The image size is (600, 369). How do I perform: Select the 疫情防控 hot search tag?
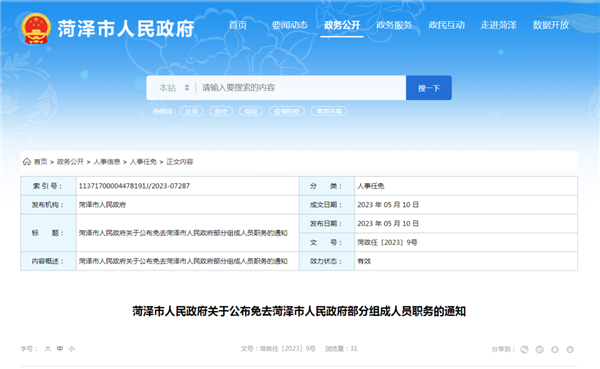[x=287, y=111]
